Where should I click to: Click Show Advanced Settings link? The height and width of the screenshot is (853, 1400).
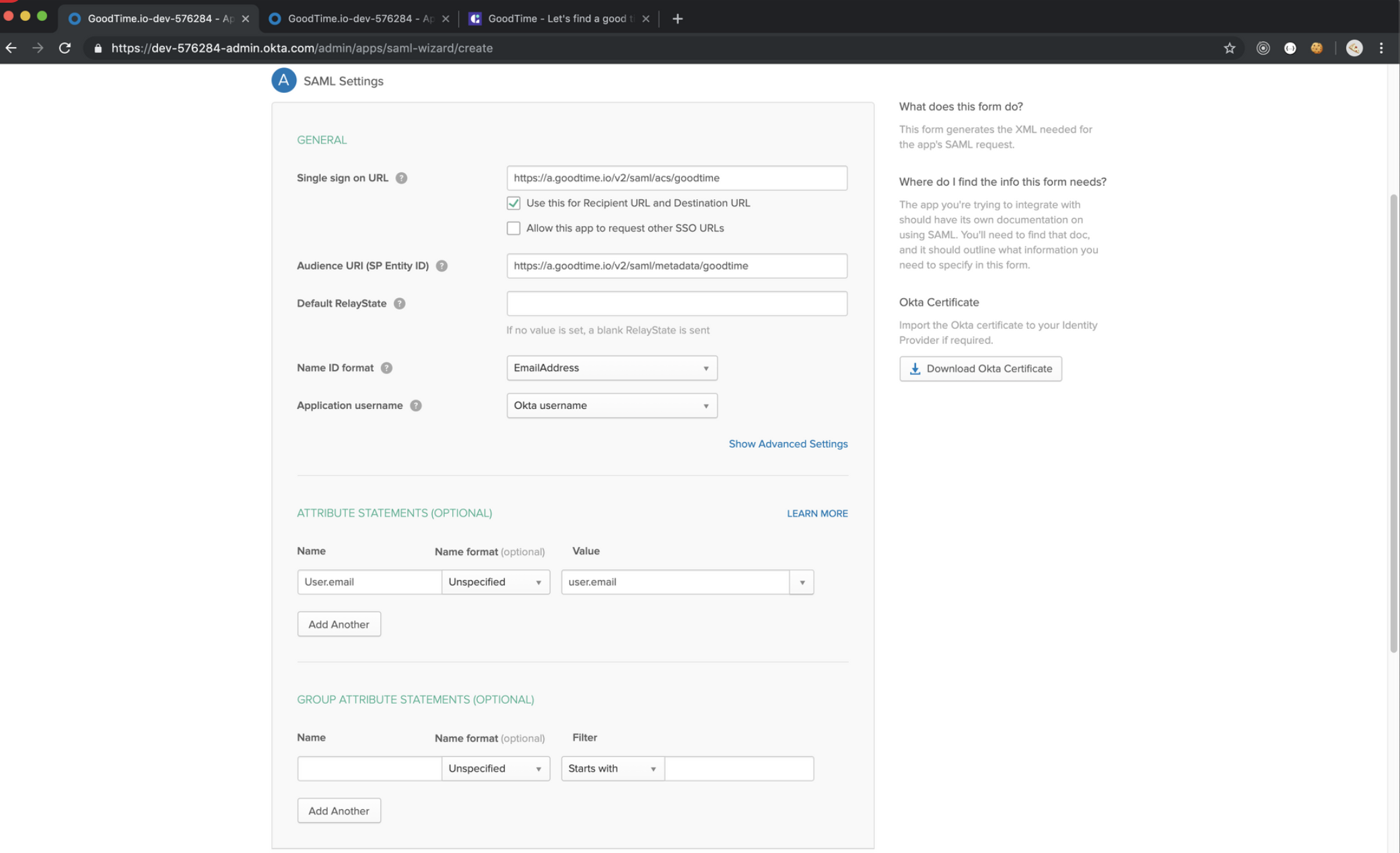[788, 444]
